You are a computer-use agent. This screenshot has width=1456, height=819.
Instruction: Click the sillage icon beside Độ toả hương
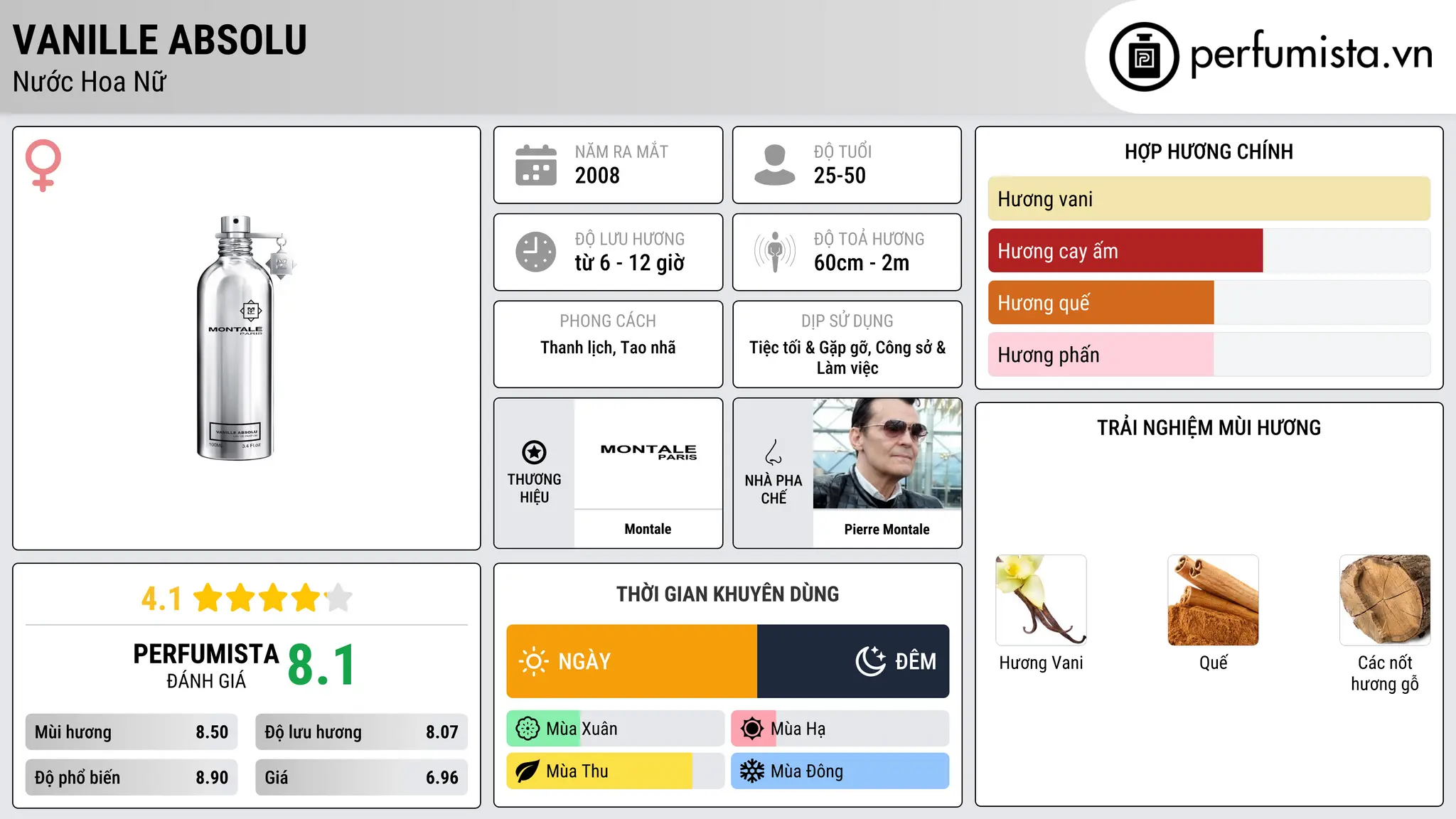[x=775, y=252]
